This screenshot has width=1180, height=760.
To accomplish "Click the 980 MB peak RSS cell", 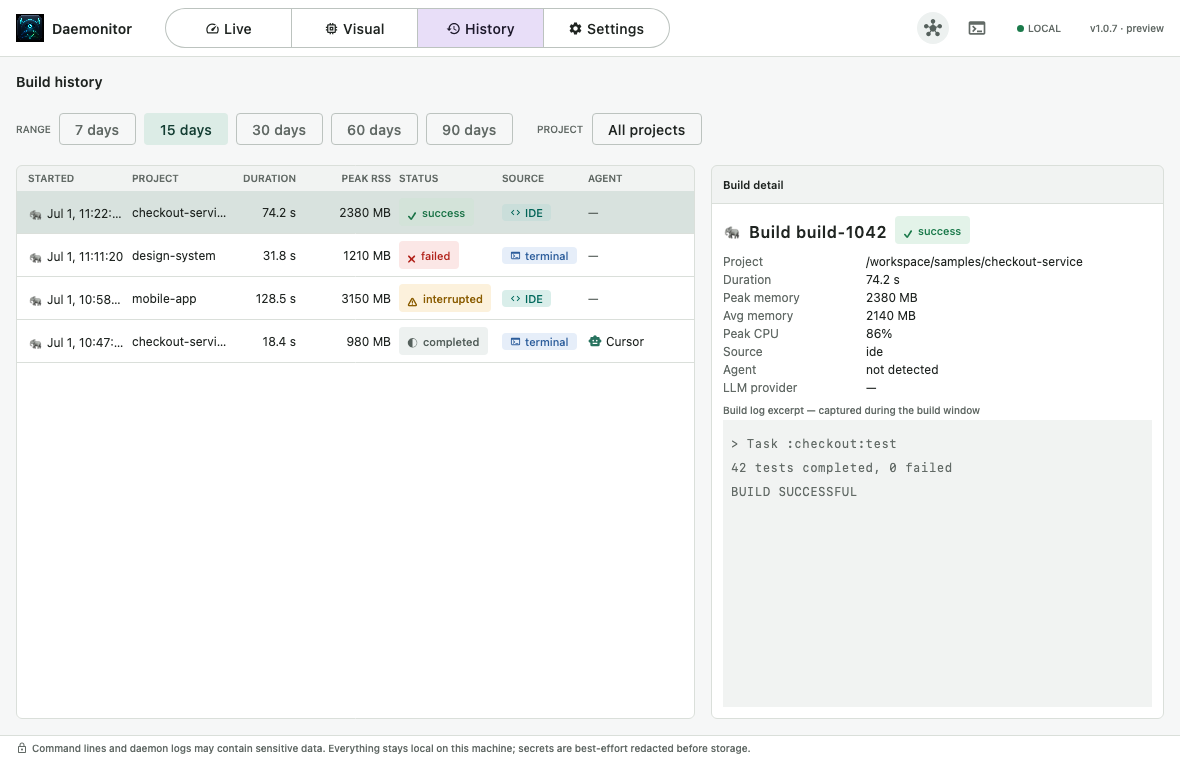I will [368, 342].
